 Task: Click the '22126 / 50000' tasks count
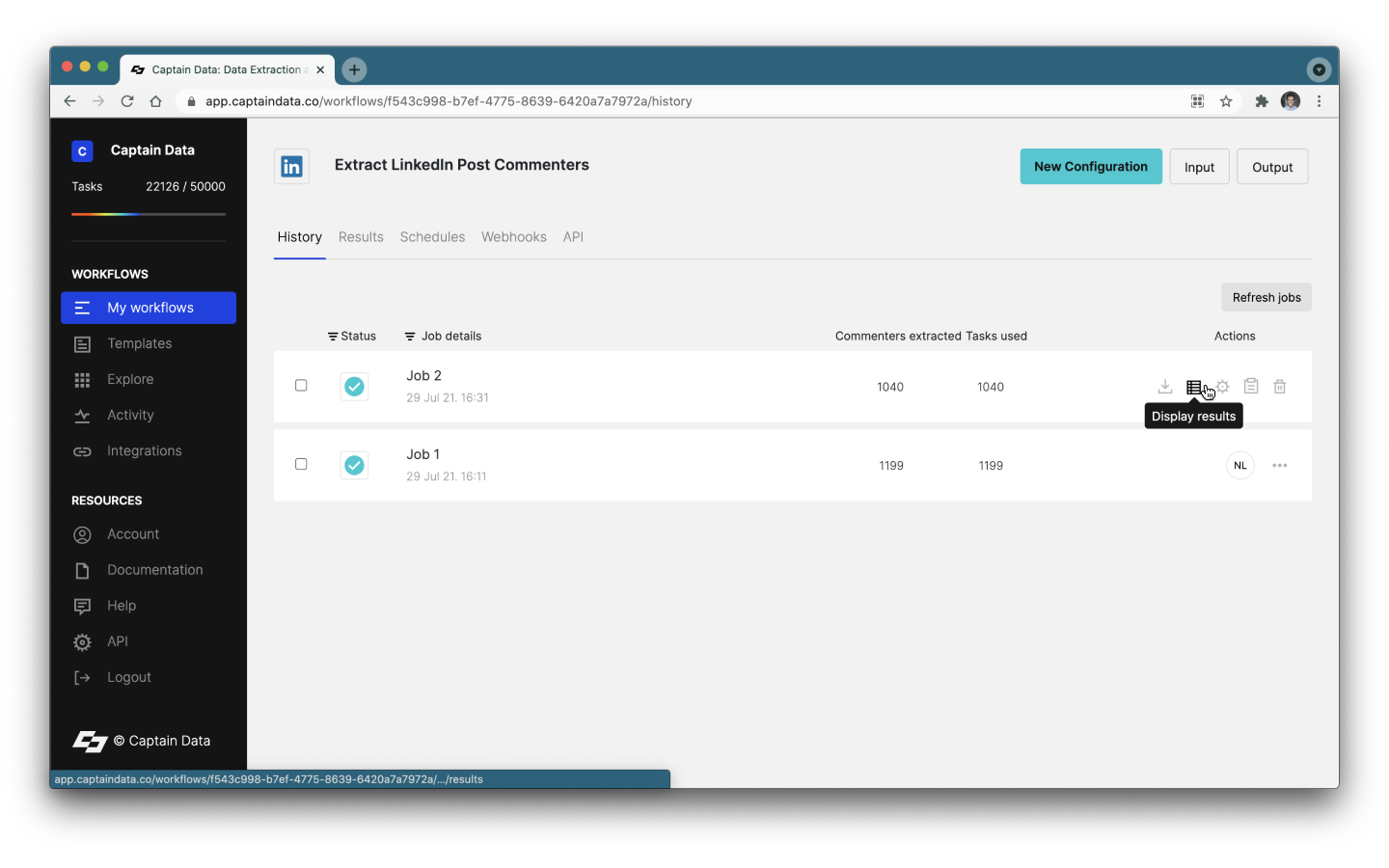point(185,187)
